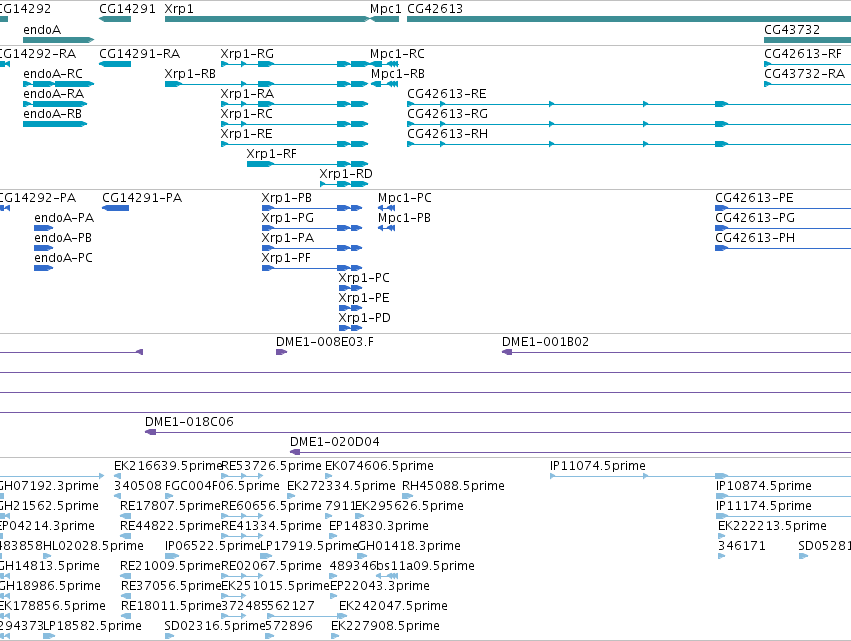This screenshot has height=641, width=851.
Task: Select transcript Xrp1-RF label
Action: pos(271,154)
